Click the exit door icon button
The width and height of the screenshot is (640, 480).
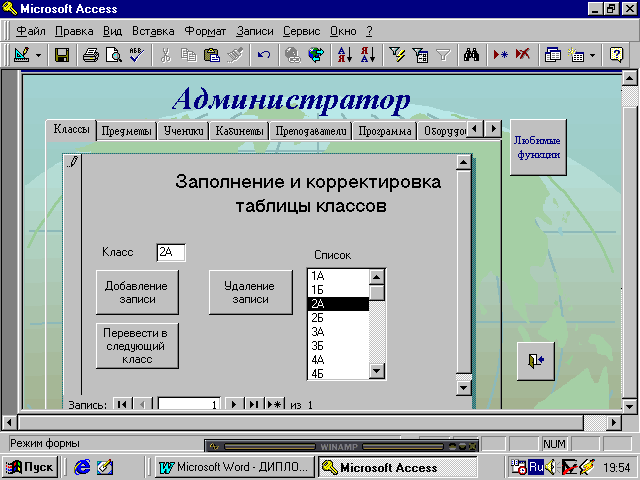coord(536,361)
